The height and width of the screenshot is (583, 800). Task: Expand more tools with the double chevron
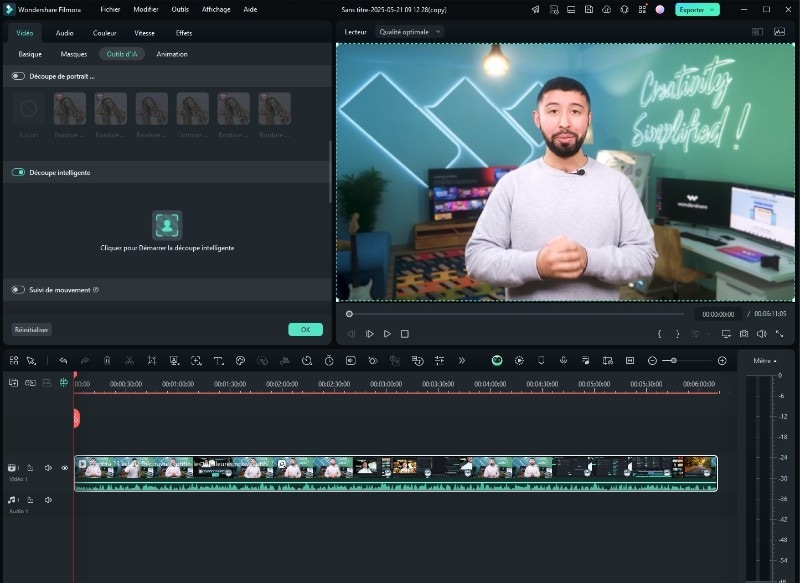tap(462, 361)
